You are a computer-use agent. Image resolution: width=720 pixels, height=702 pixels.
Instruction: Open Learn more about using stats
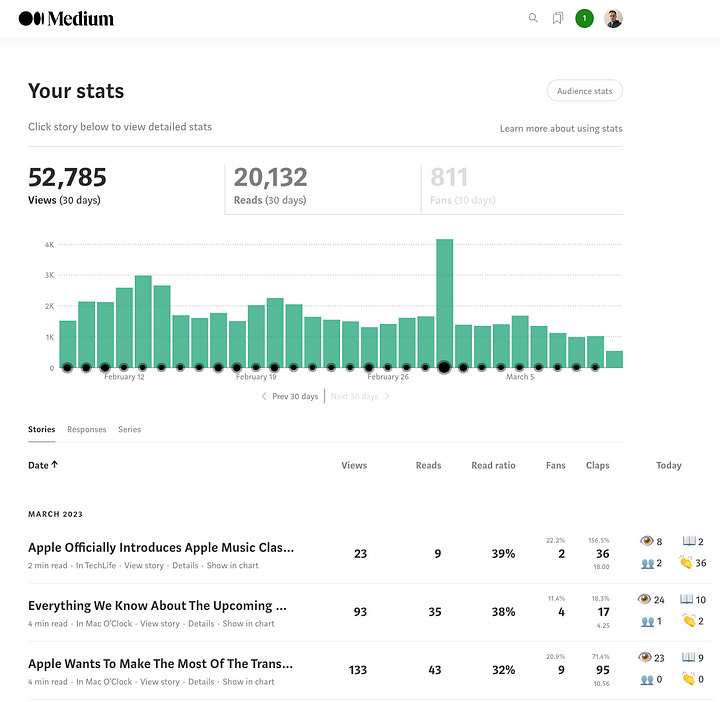pos(561,129)
